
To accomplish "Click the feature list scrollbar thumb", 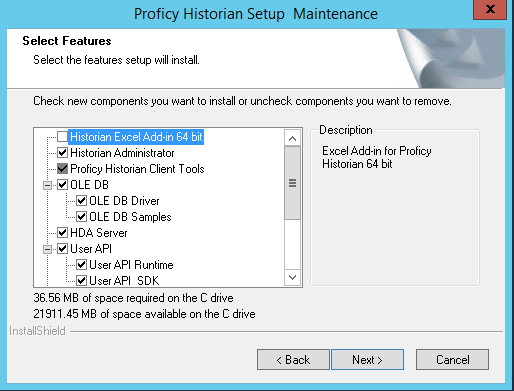I will (292, 183).
